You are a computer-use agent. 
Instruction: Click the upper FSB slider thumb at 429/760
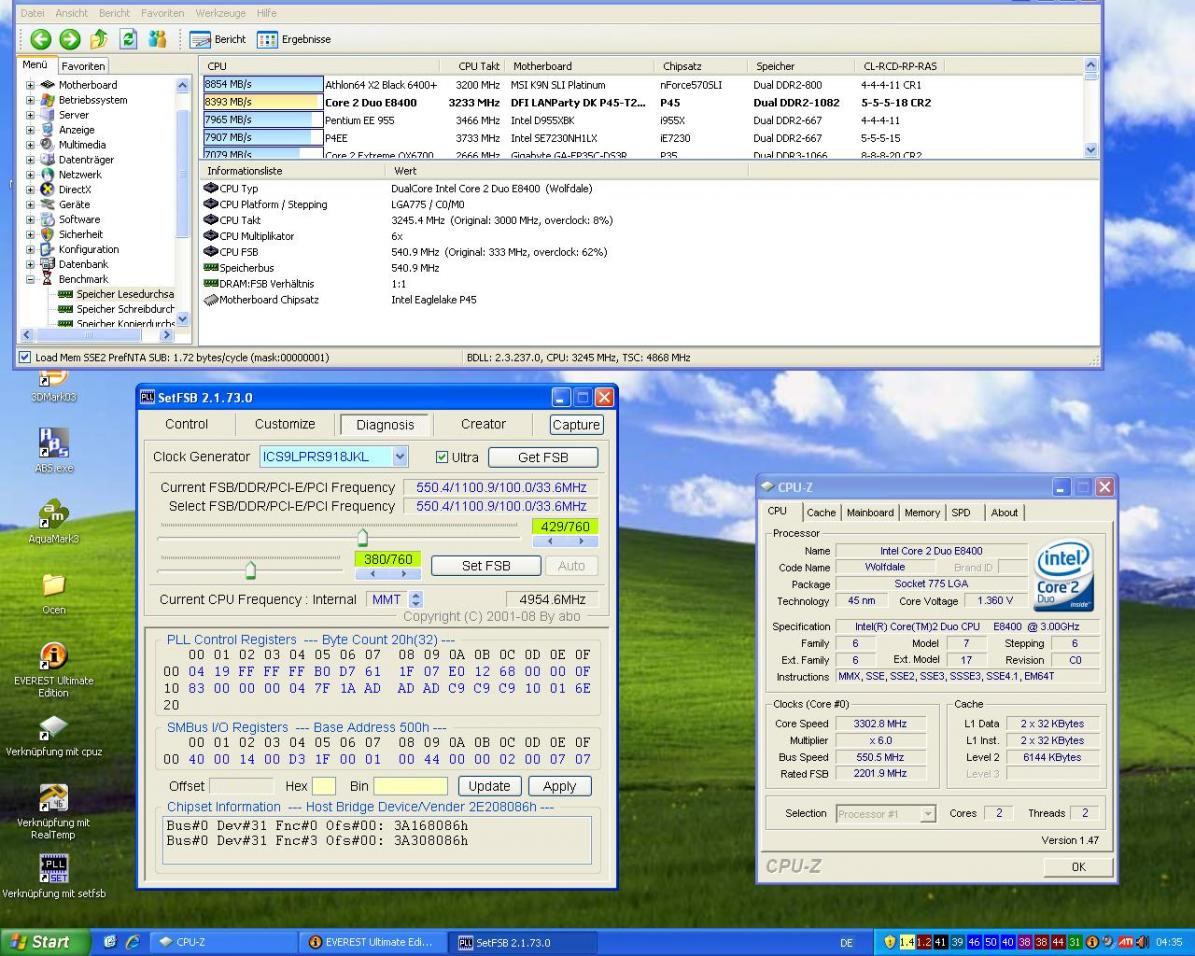tap(363, 537)
